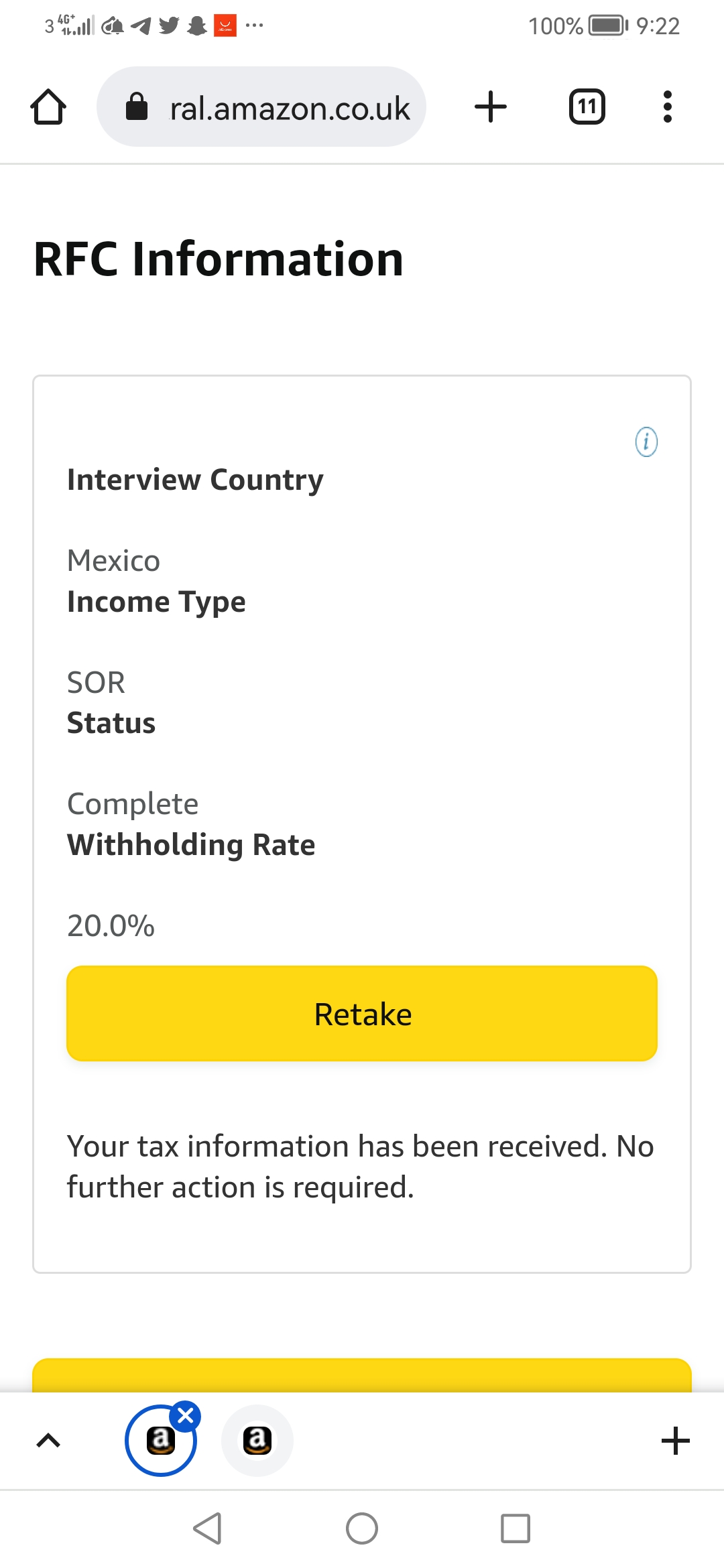This screenshot has width=724, height=1568.
Task: Show details via the blue info icon
Action: pos(646,442)
